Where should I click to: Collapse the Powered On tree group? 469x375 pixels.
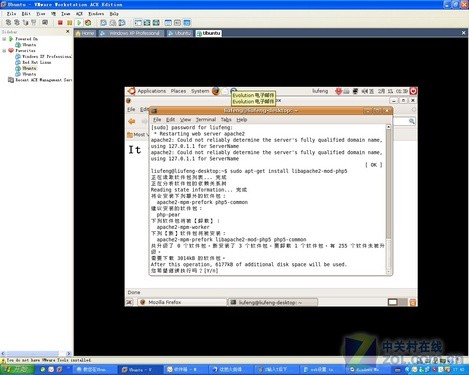point(4,39)
